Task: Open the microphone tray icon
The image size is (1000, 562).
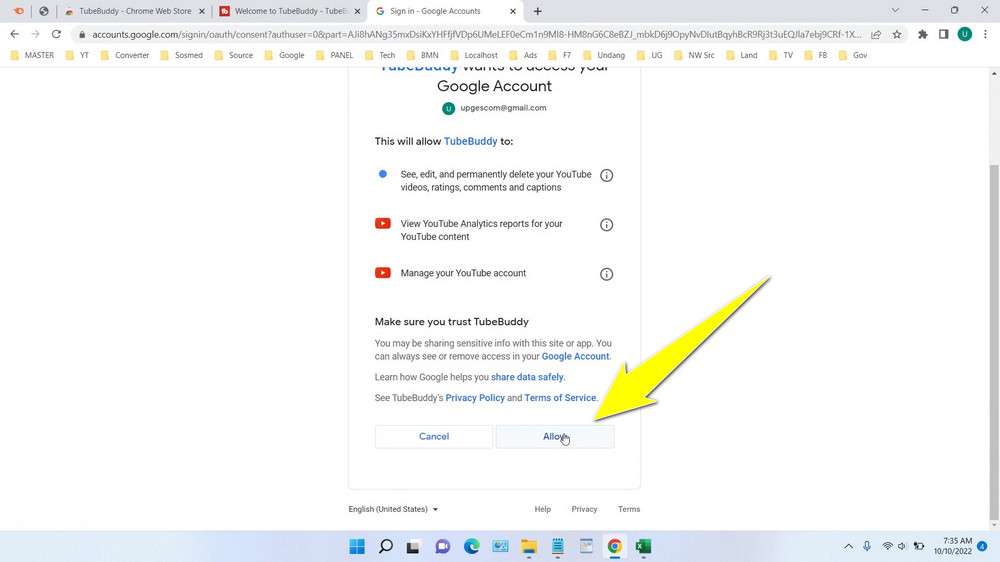Action: 867,547
